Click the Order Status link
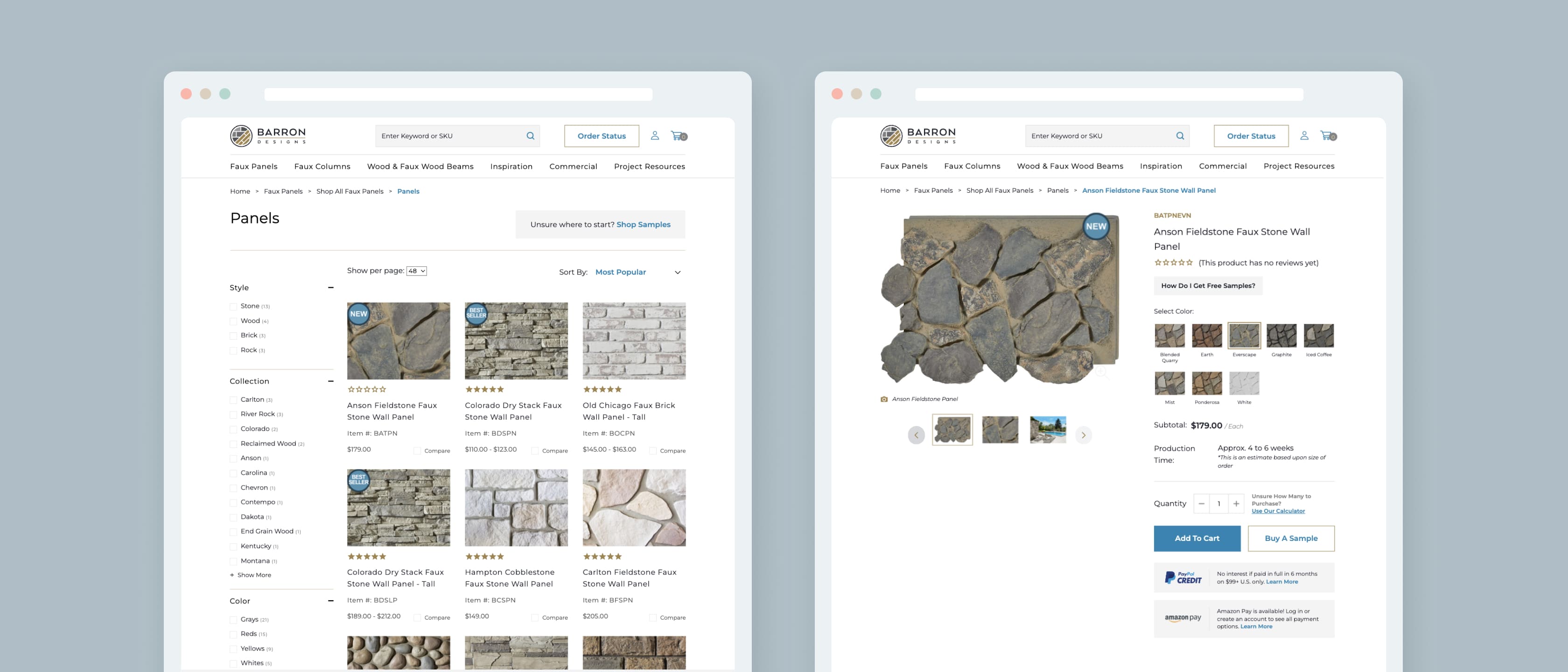This screenshot has height=672, width=1568. point(601,135)
